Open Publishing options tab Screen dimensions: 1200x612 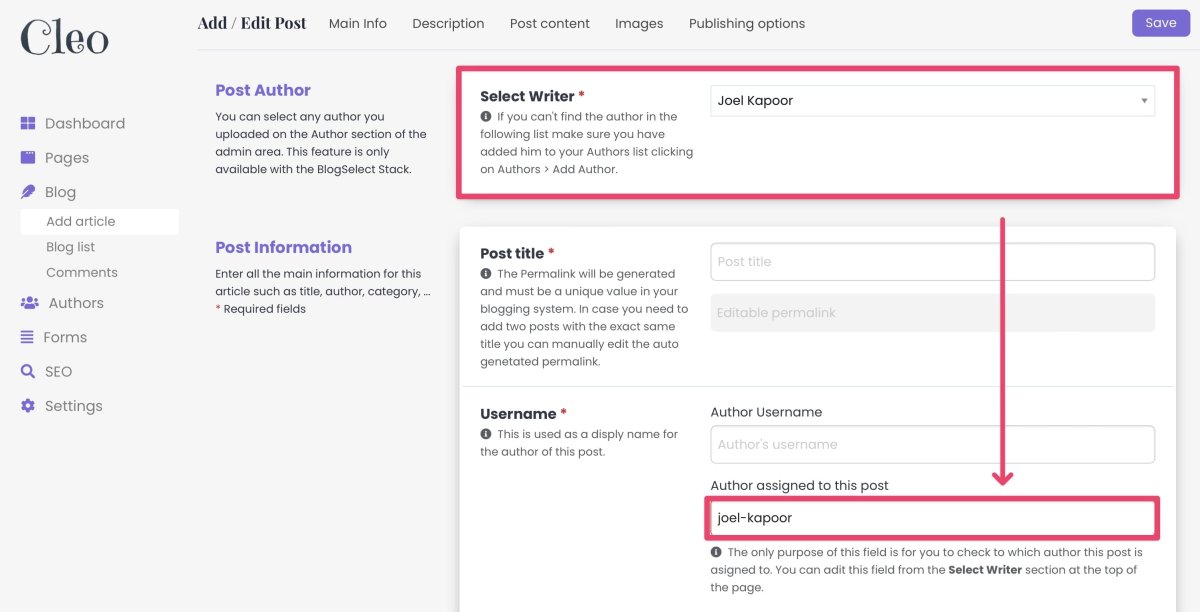coord(746,24)
